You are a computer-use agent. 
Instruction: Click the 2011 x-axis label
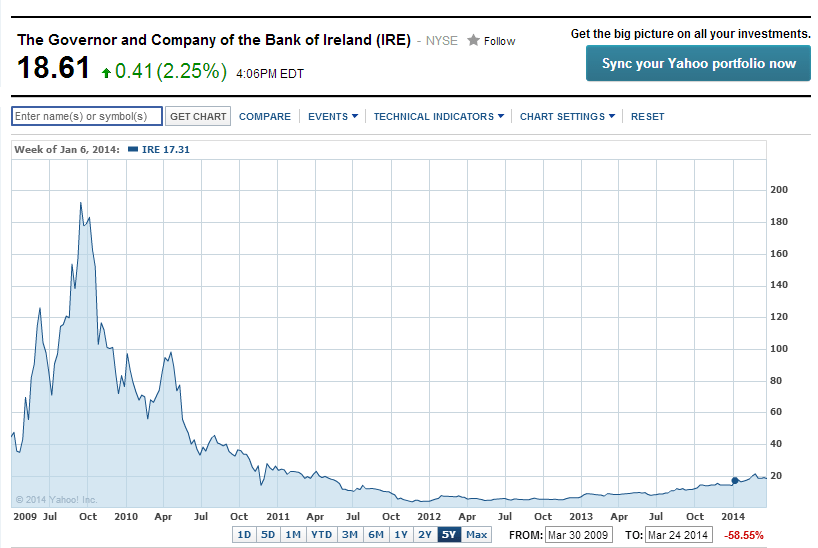pos(278,516)
